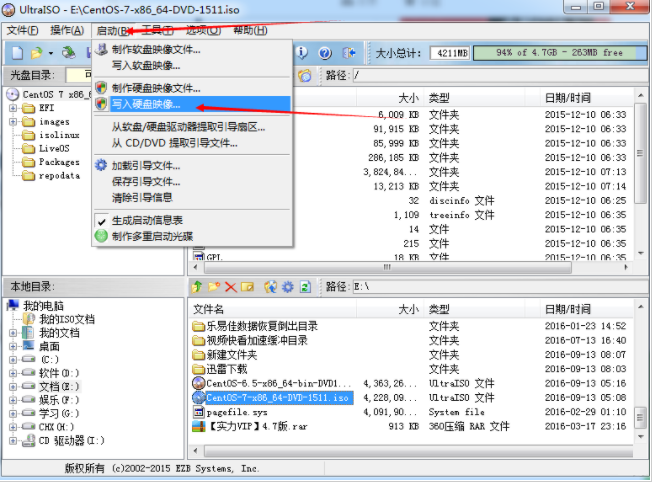Open the 操作(A) menu
Image resolution: width=655 pixels, height=489 pixels.
(67, 31)
